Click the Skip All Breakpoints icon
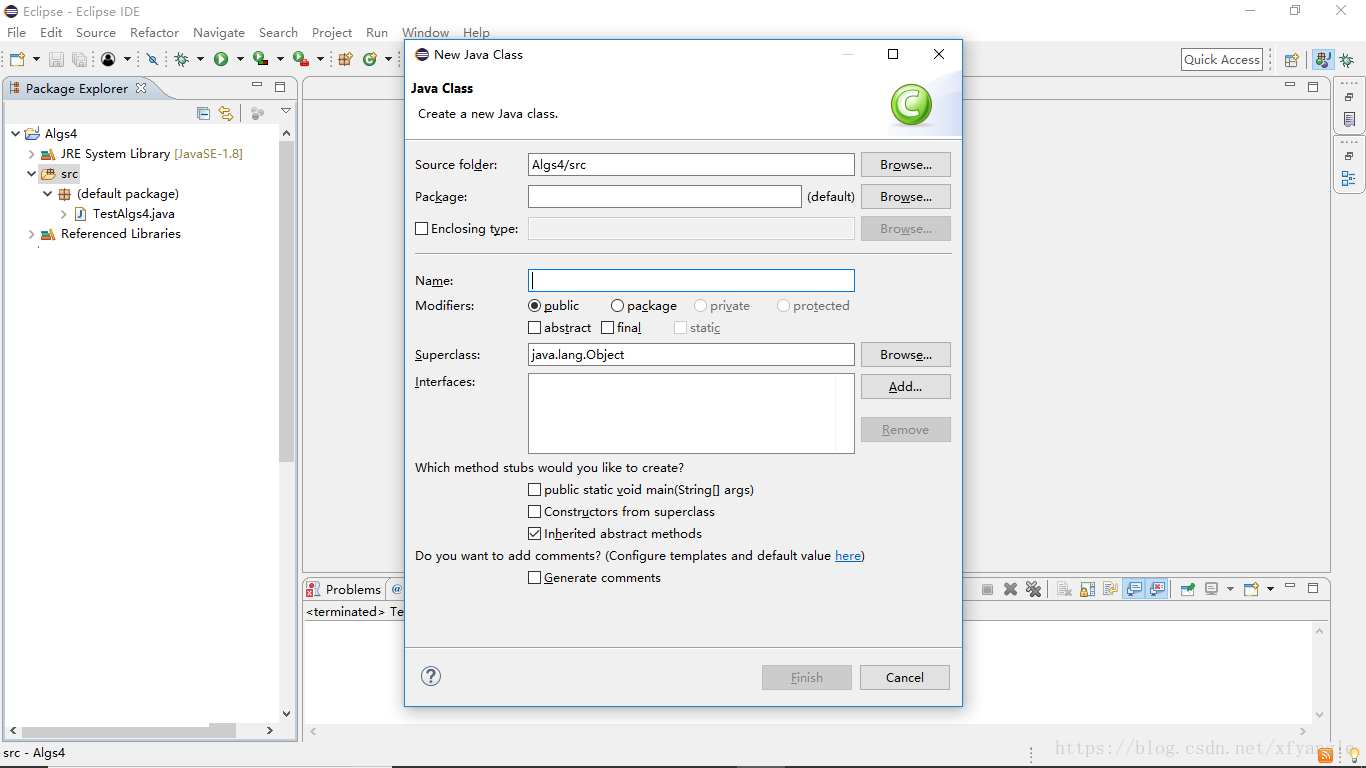This screenshot has width=1366, height=768. coord(152,59)
